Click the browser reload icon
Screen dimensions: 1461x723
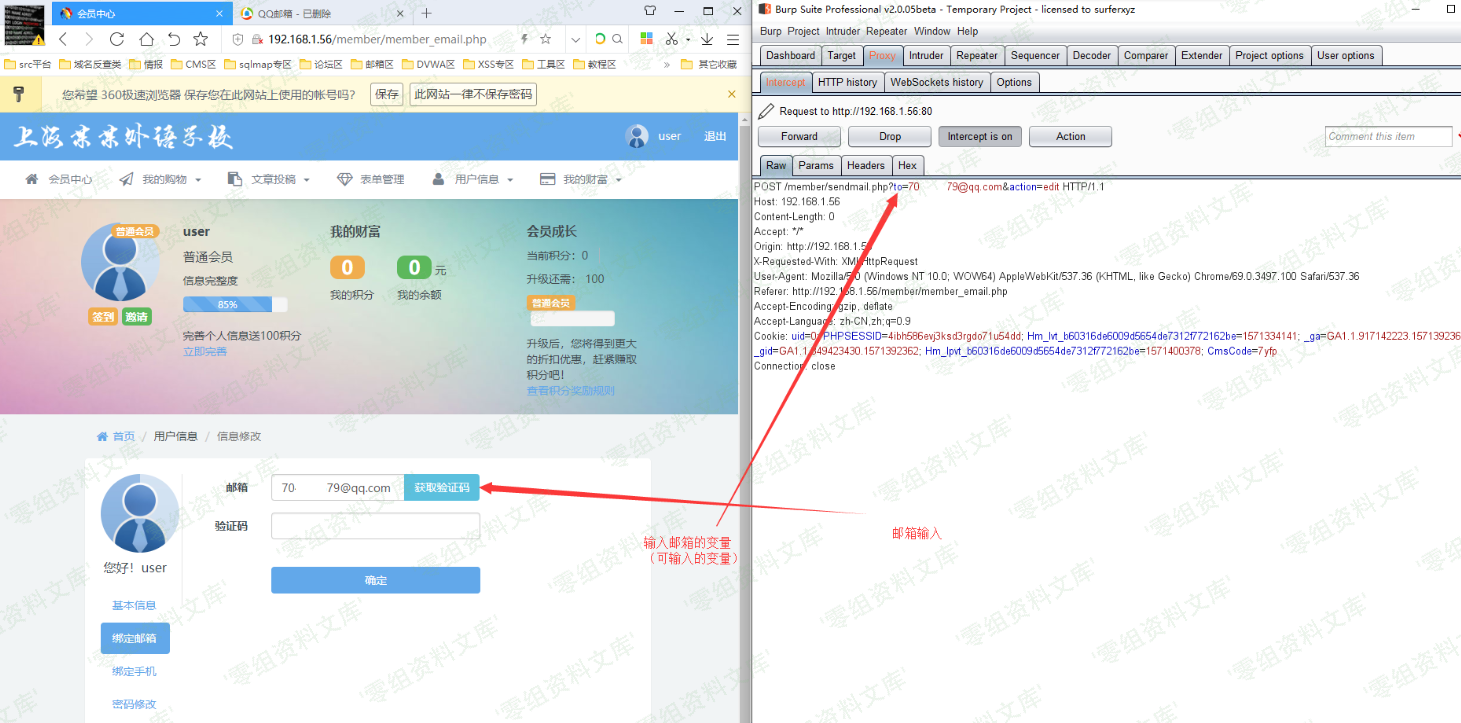coord(117,39)
